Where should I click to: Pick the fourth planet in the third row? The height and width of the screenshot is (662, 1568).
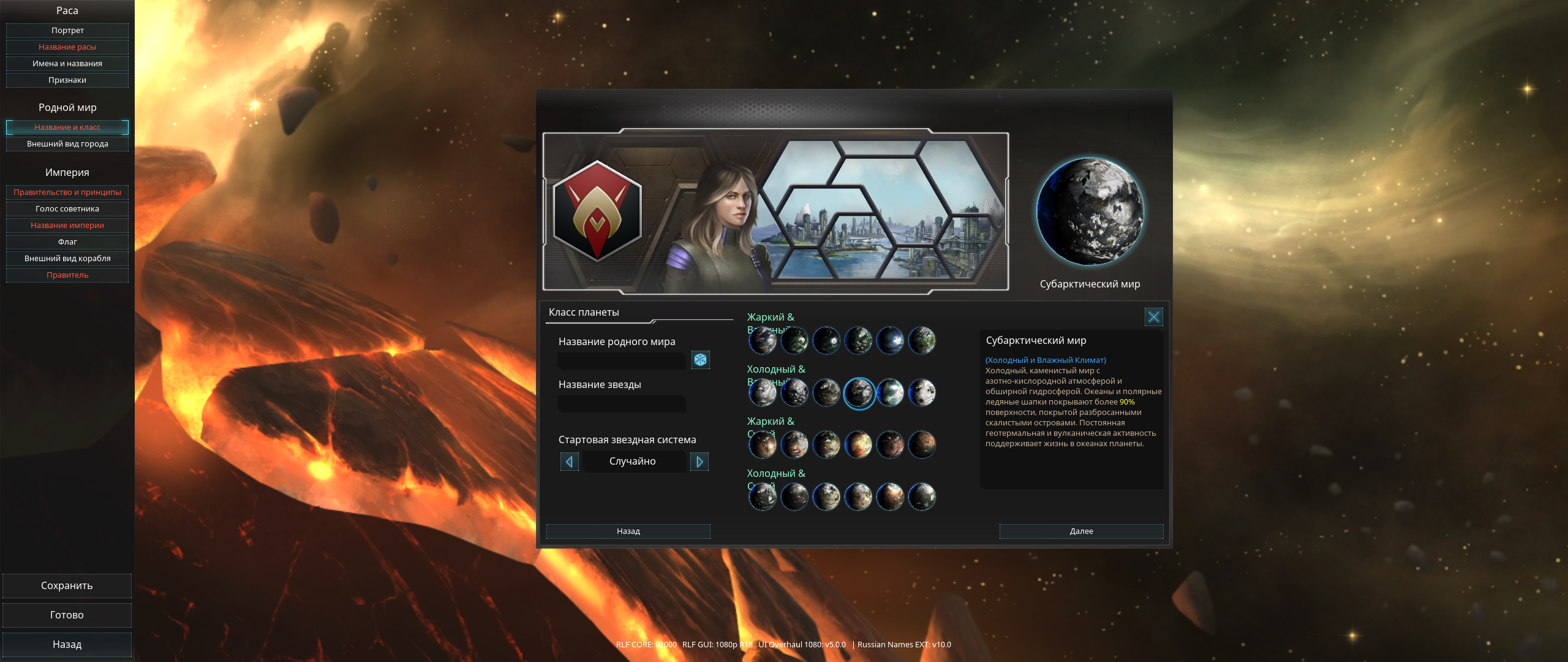[x=858, y=445]
